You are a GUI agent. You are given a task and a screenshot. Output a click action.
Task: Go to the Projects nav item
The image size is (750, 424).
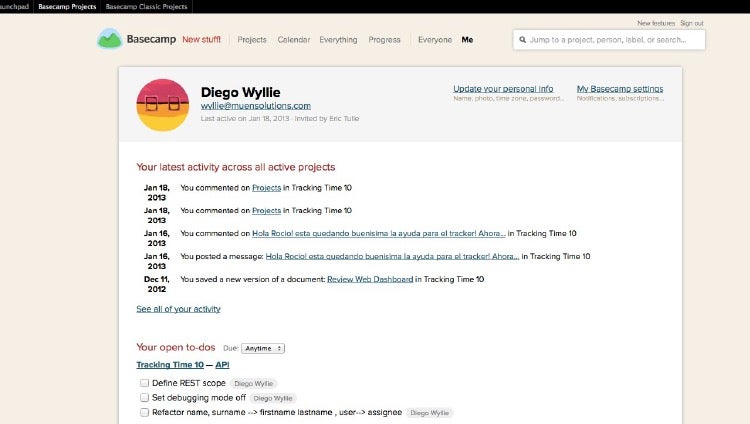(252, 40)
